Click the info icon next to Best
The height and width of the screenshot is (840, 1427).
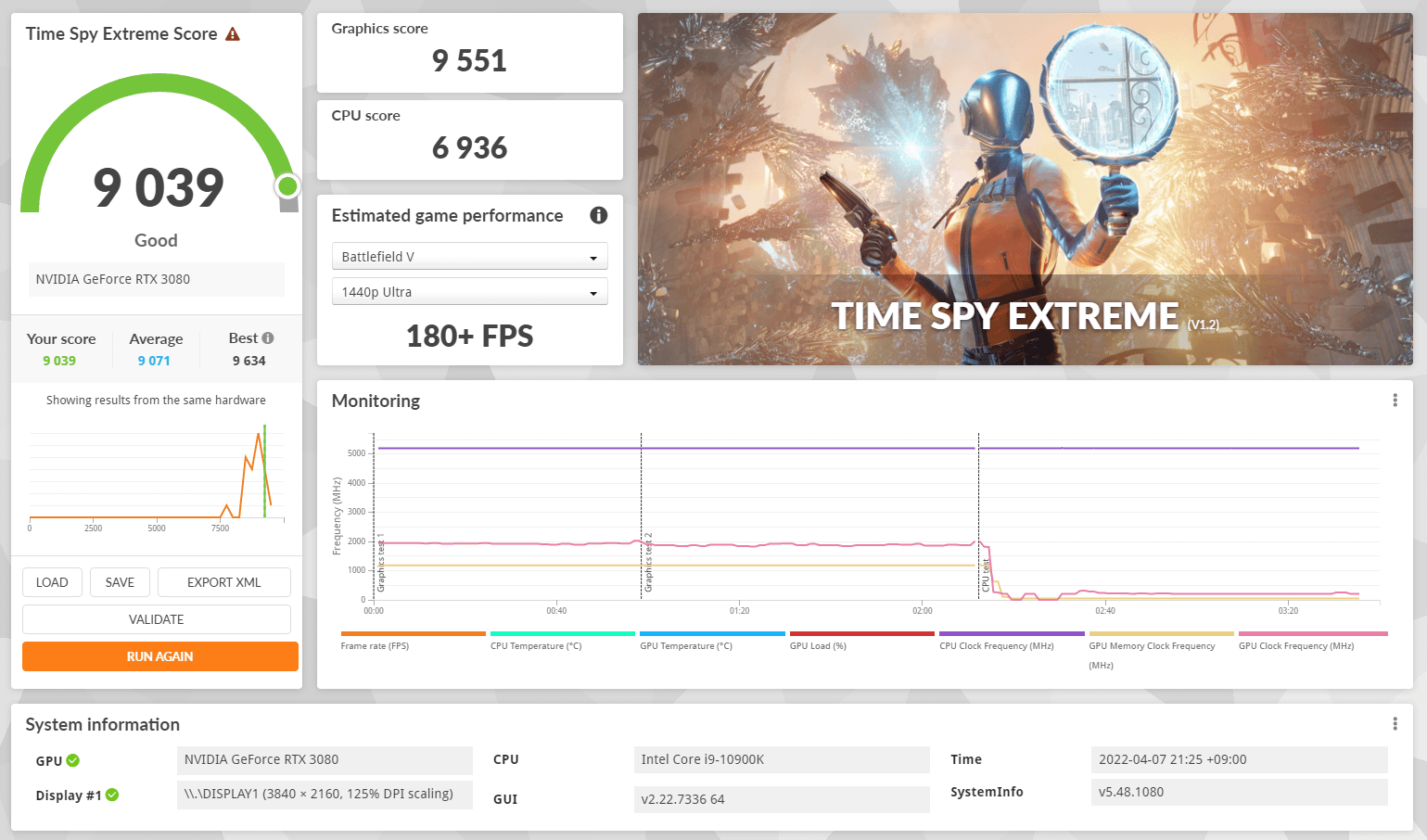[268, 338]
